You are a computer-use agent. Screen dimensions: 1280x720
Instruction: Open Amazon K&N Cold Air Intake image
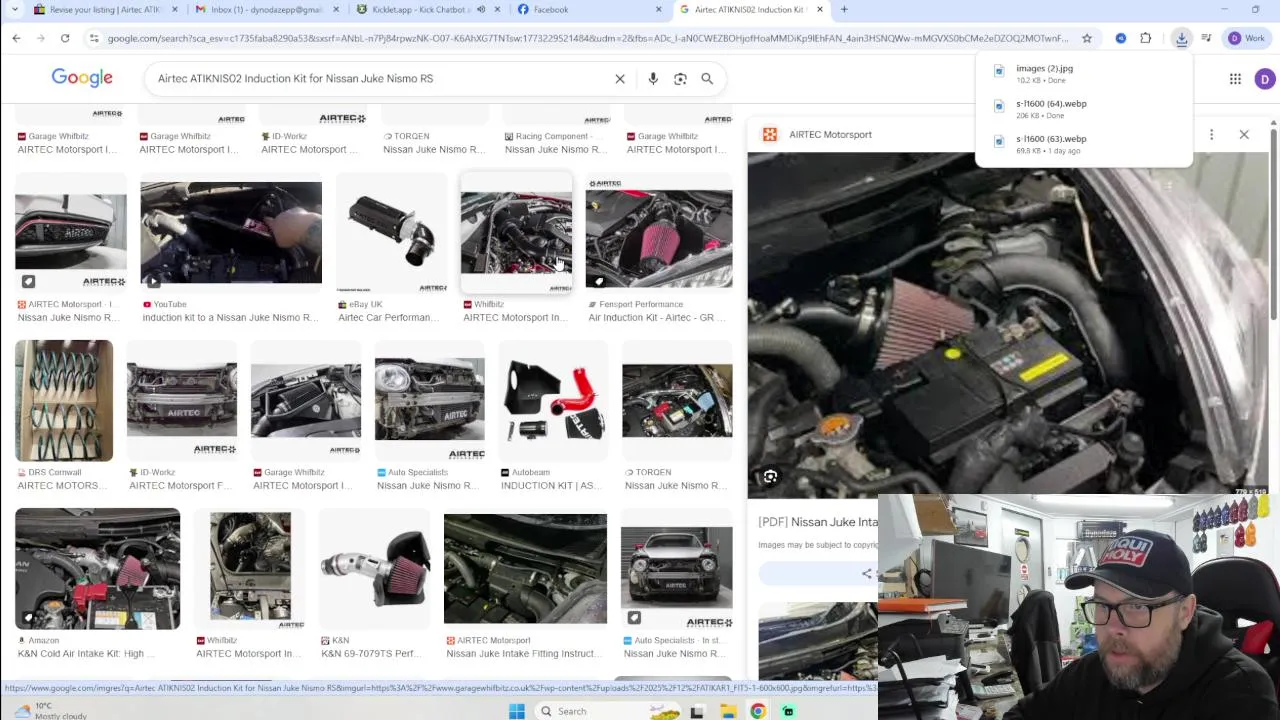tap(98, 569)
